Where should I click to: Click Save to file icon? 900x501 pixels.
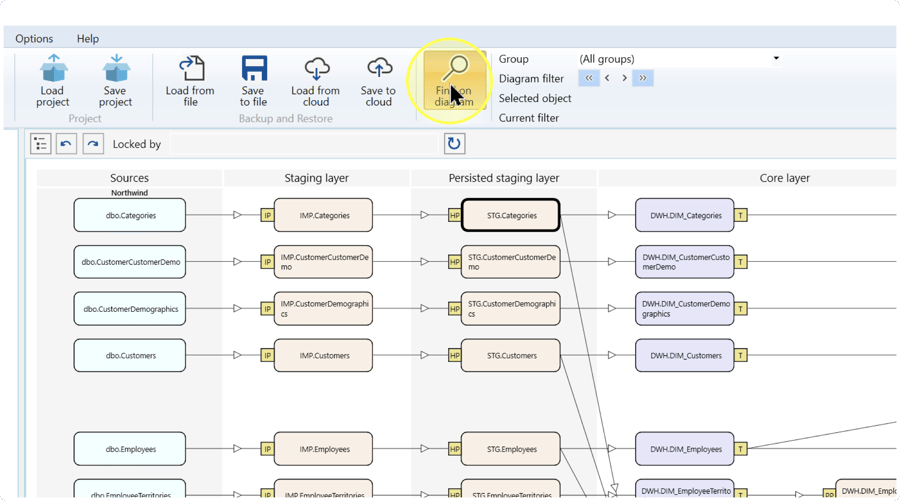pos(254,68)
